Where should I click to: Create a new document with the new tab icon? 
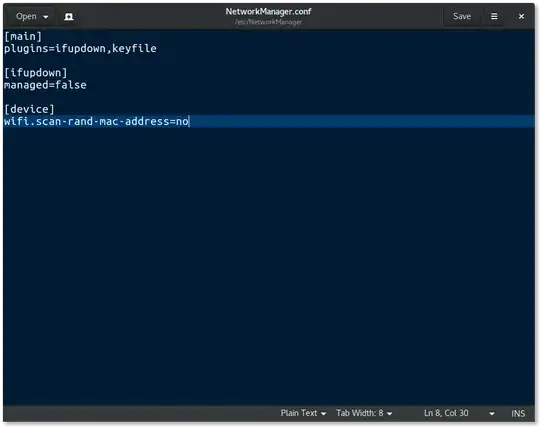pos(69,17)
